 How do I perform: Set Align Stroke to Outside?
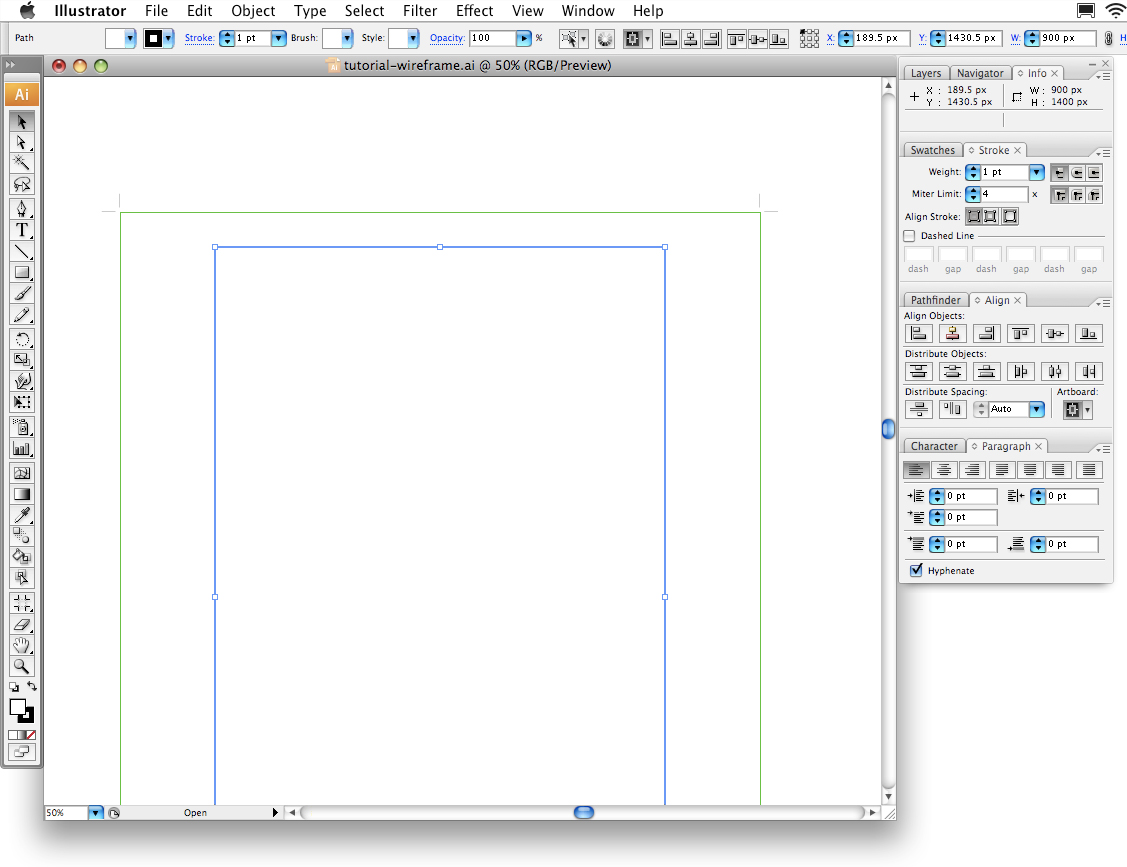click(x=1009, y=216)
